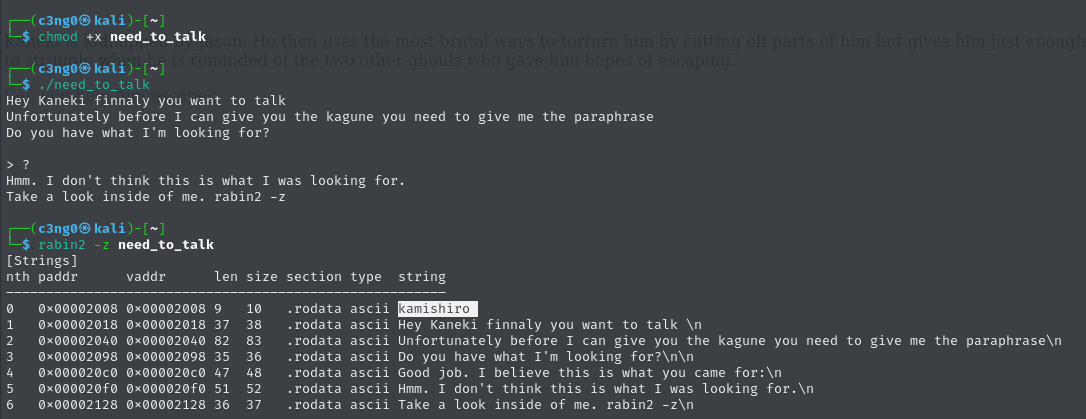The width and height of the screenshot is (1086, 419).
Task: Click the section column header
Action: point(314,277)
